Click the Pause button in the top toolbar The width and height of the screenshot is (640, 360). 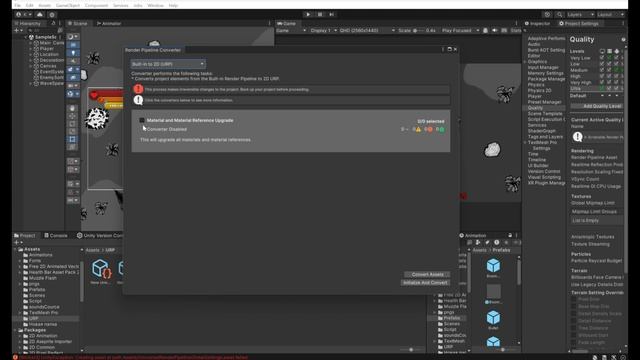click(320, 14)
